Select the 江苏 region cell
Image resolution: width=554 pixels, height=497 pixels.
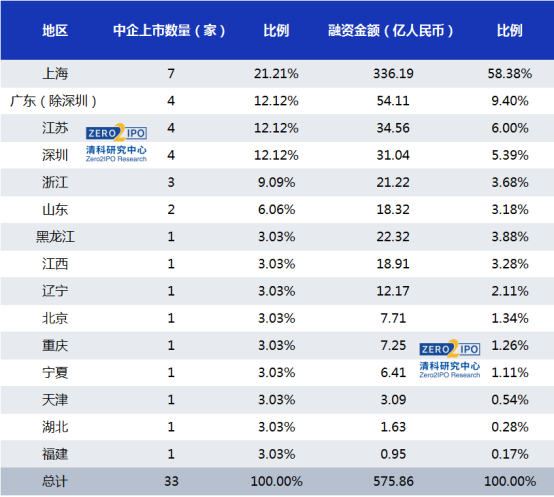[55, 128]
